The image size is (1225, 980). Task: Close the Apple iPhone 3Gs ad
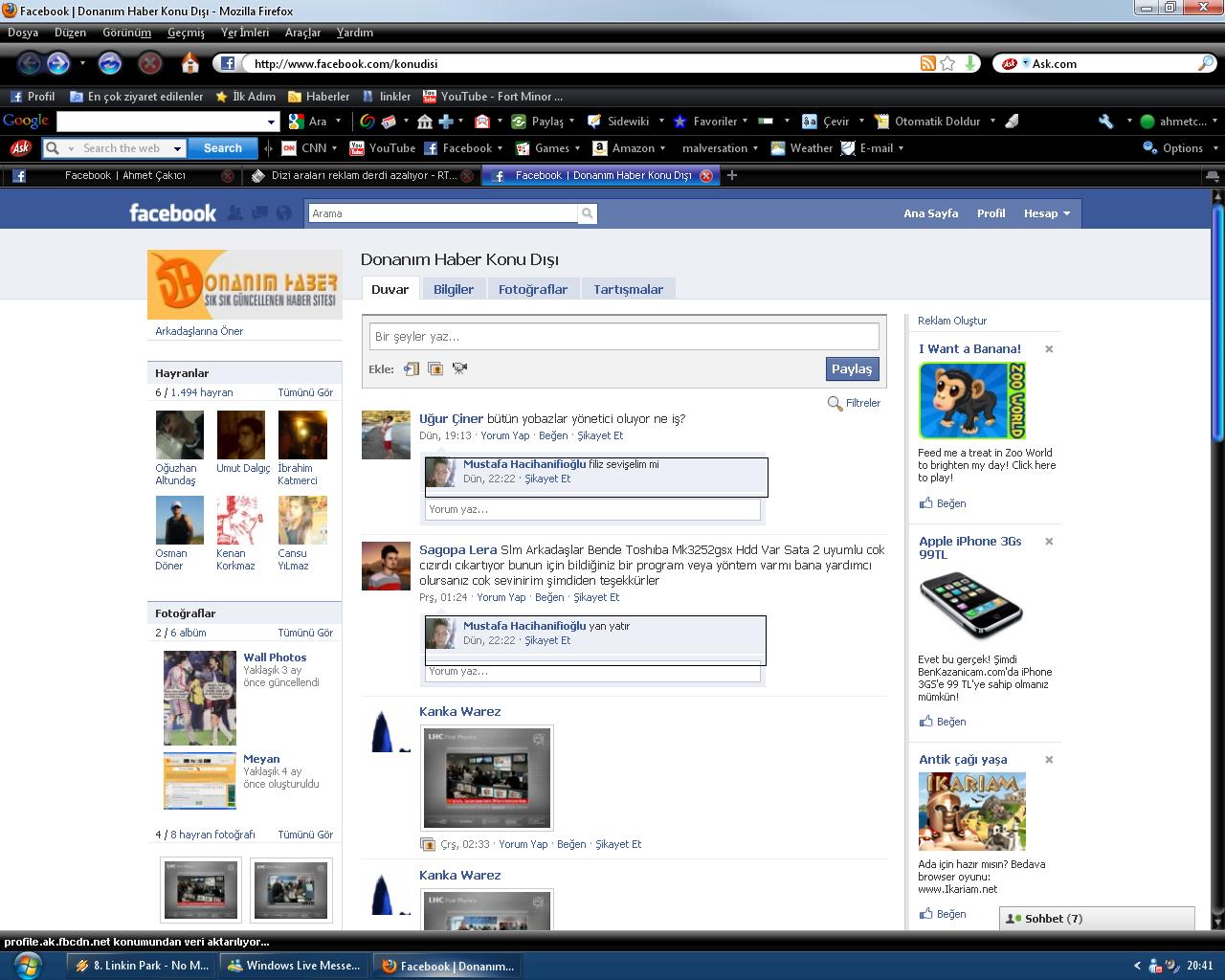(1049, 542)
